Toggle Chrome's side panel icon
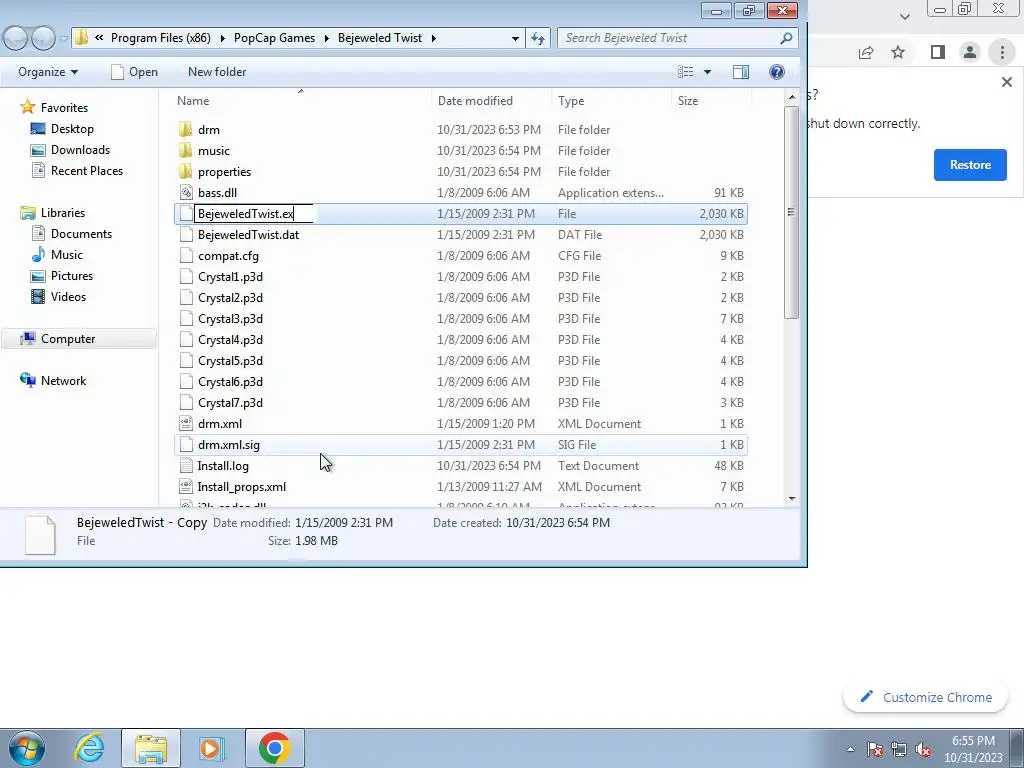Viewport: 1024px width, 768px height. (938, 52)
